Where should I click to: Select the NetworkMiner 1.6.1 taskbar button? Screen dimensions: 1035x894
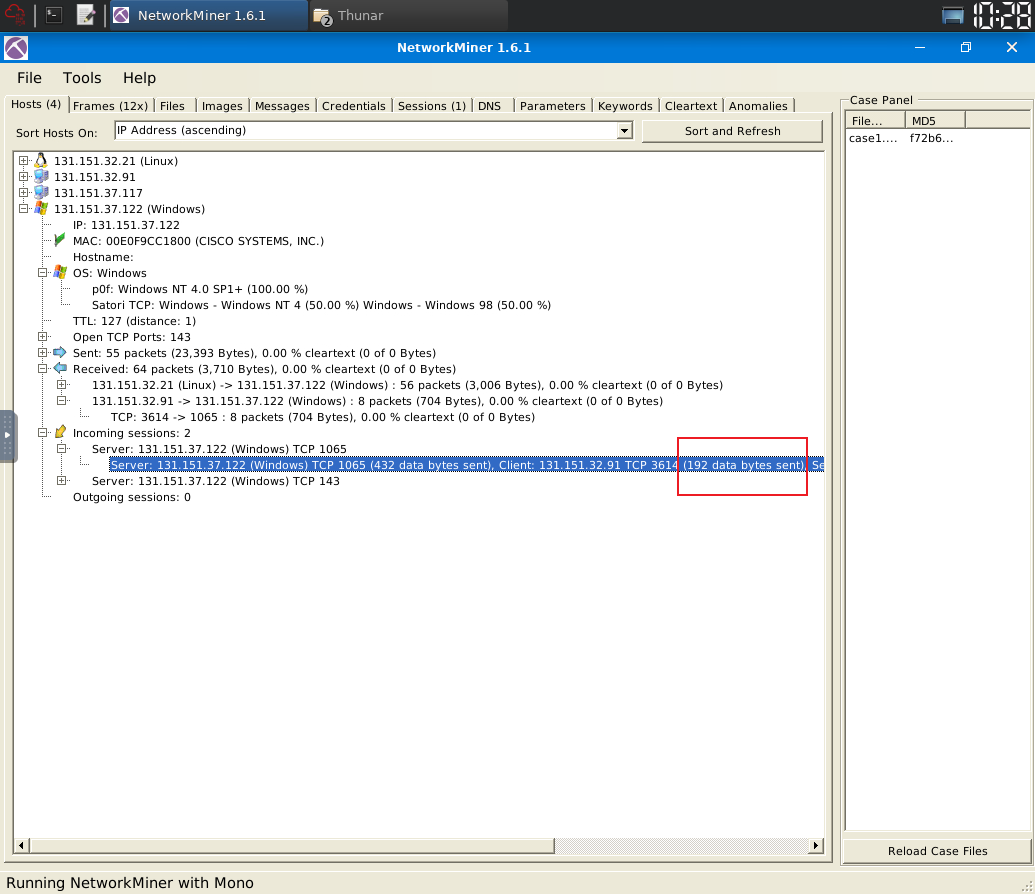coord(208,15)
